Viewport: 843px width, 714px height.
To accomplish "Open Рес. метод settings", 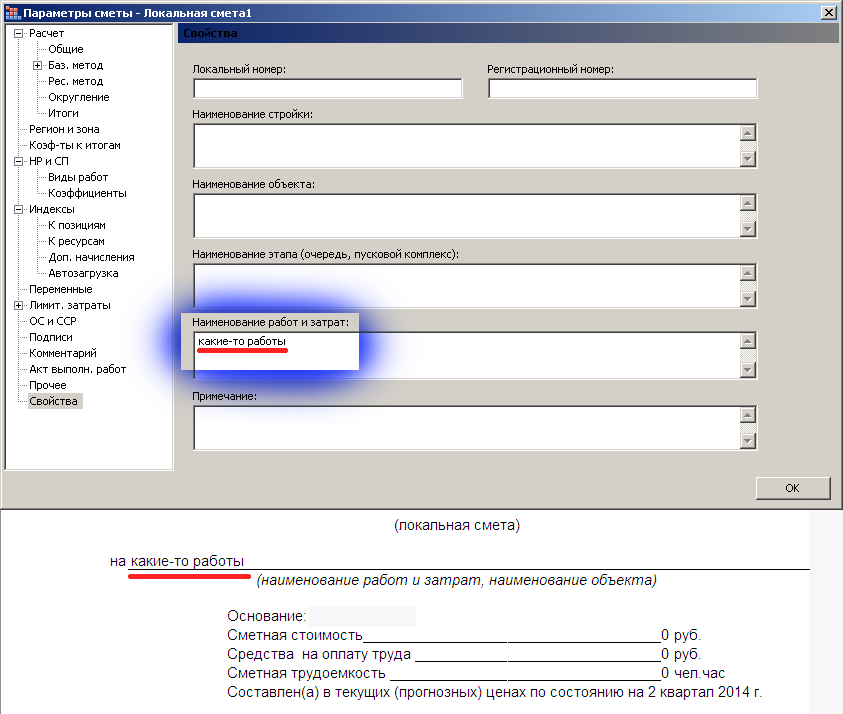I will point(75,81).
